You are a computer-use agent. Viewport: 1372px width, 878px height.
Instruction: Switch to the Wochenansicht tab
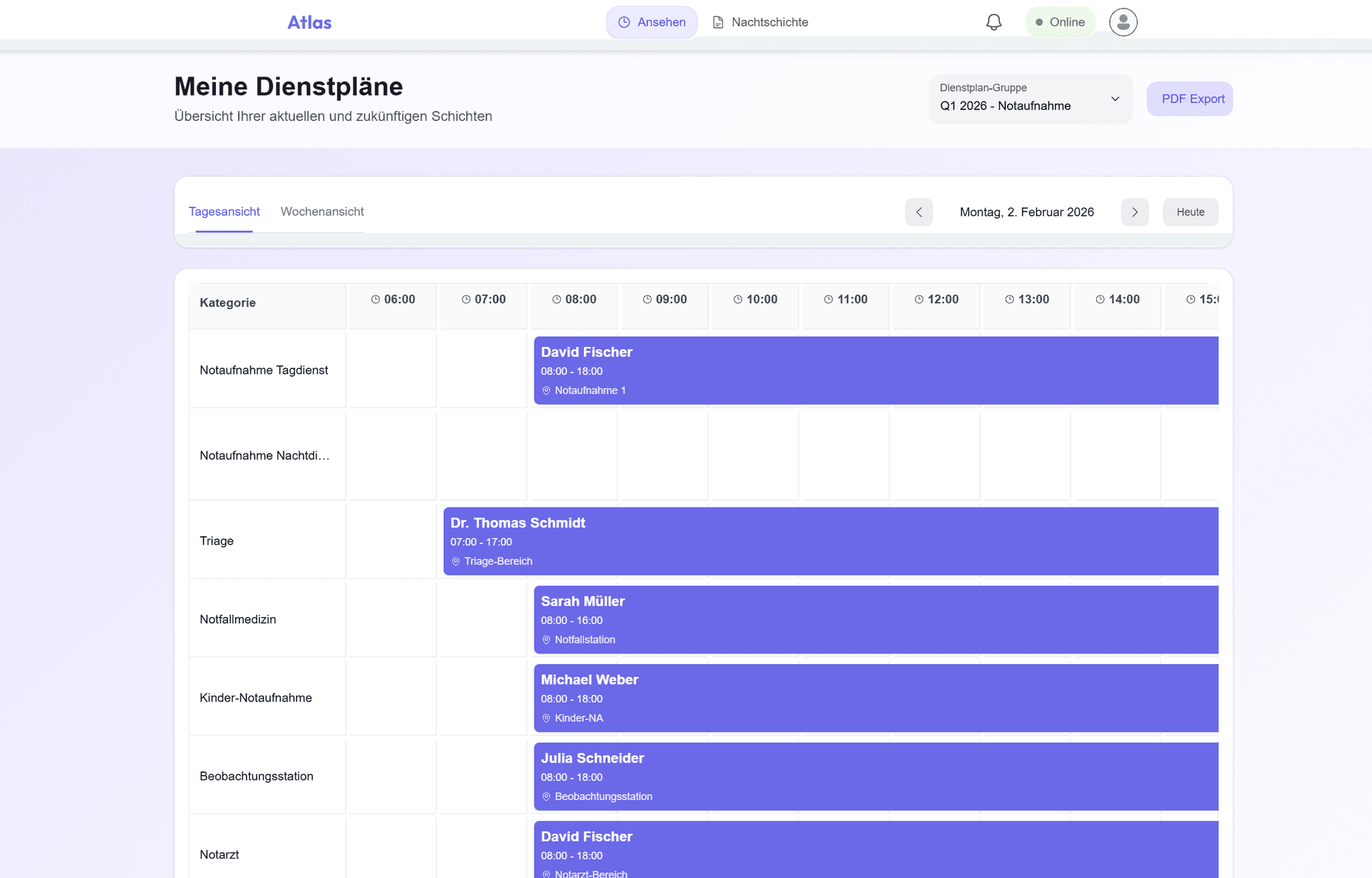tap(322, 212)
